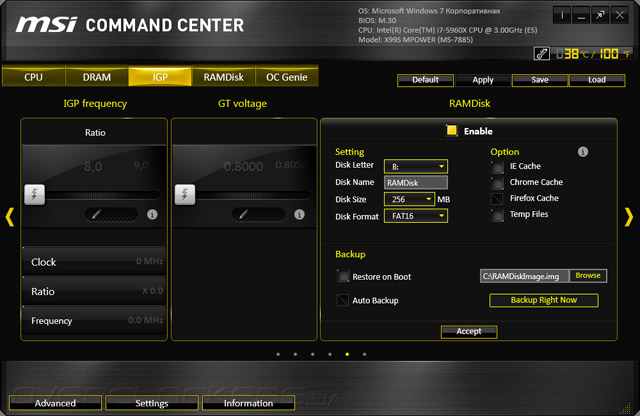The height and width of the screenshot is (416, 640).
Task: Go to next page with right arrow
Action: (629, 217)
